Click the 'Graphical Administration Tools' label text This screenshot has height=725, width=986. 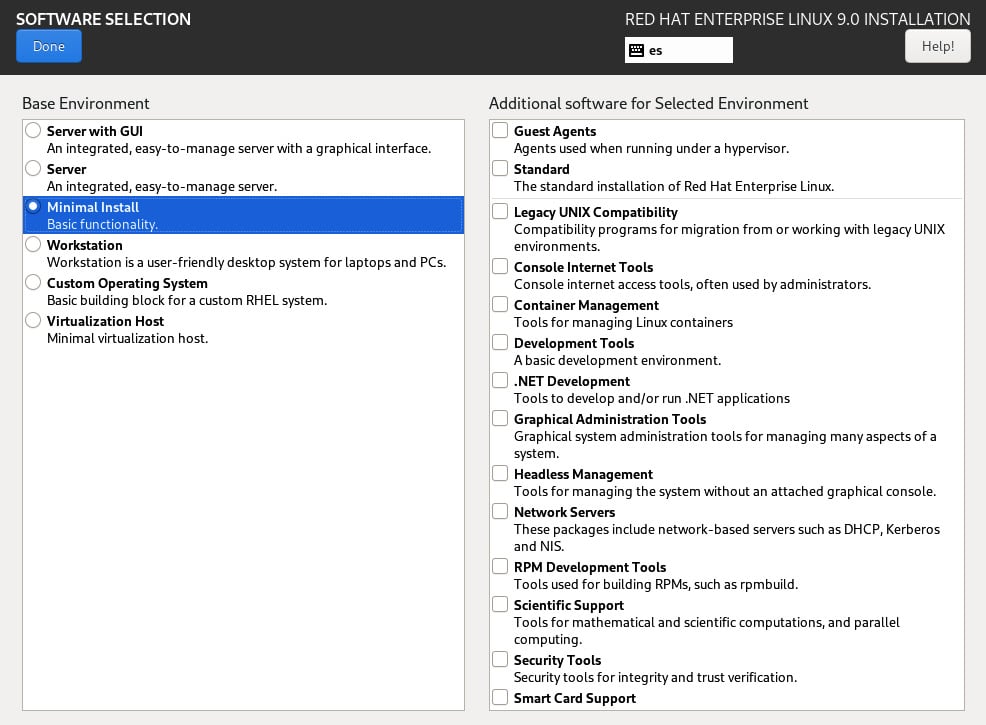coord(610,419)
